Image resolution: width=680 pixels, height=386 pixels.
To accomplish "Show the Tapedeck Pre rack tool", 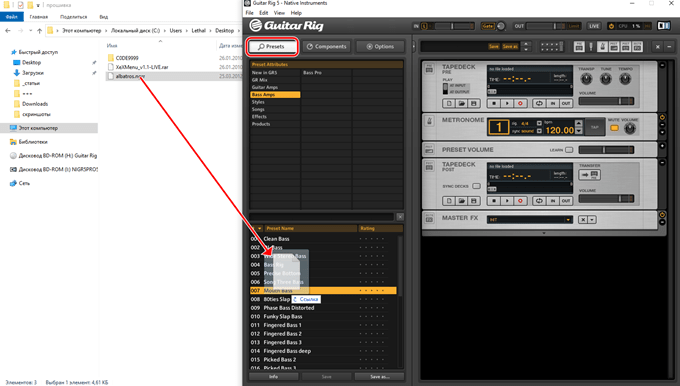I will (x=579, y=47).
